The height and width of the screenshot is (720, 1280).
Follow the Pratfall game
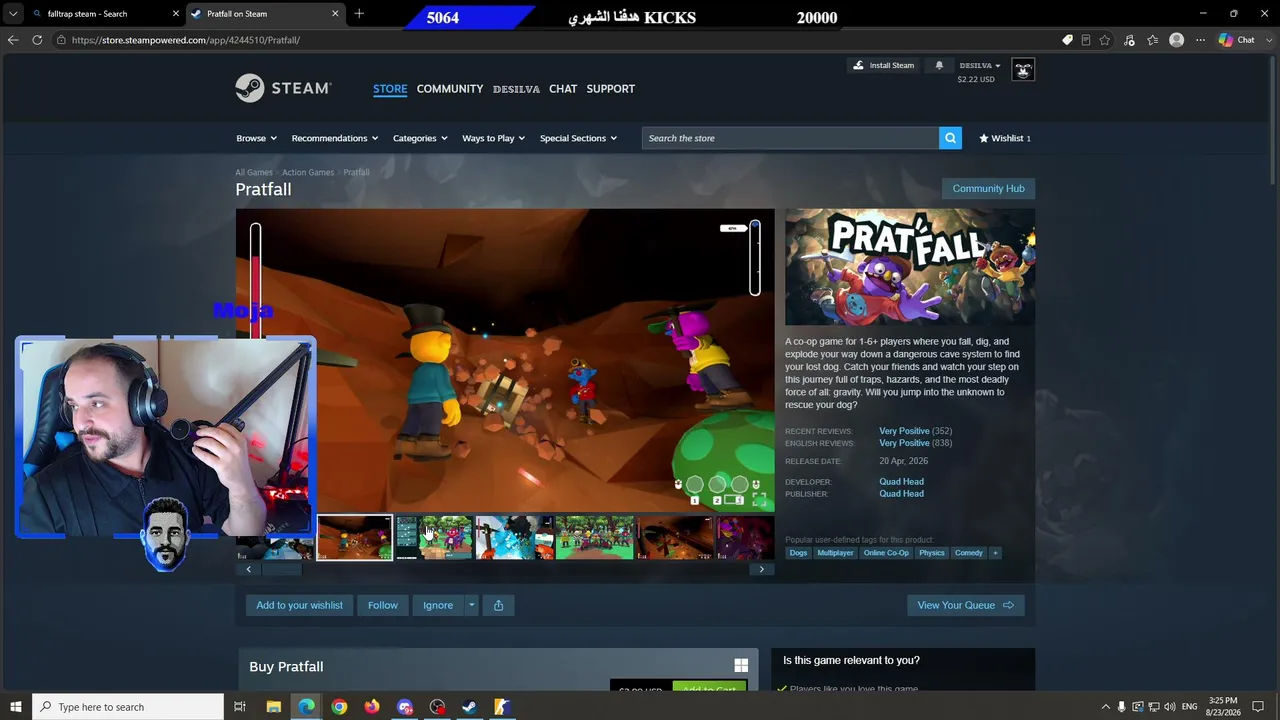tap(382, 605)
